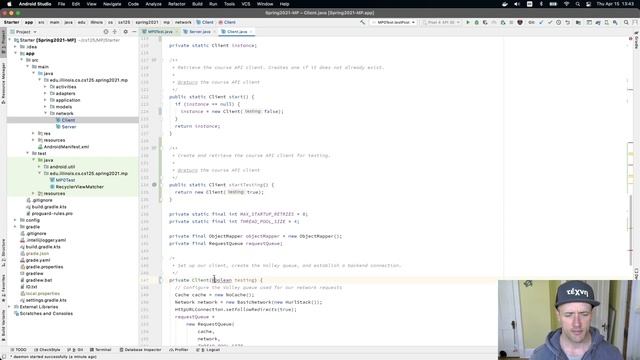Open Project panel settings gear
This screenshot has width=640, height=360.
click(x=125, y=31)
